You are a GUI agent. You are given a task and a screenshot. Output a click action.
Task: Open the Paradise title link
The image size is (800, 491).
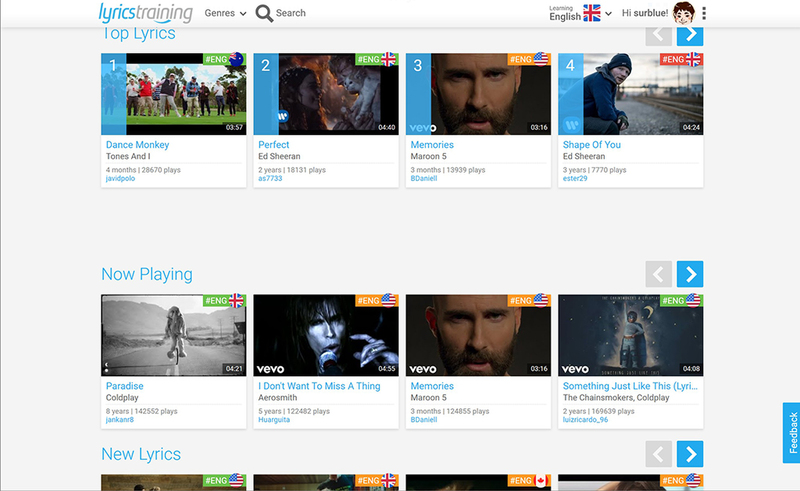click(124, 386)
